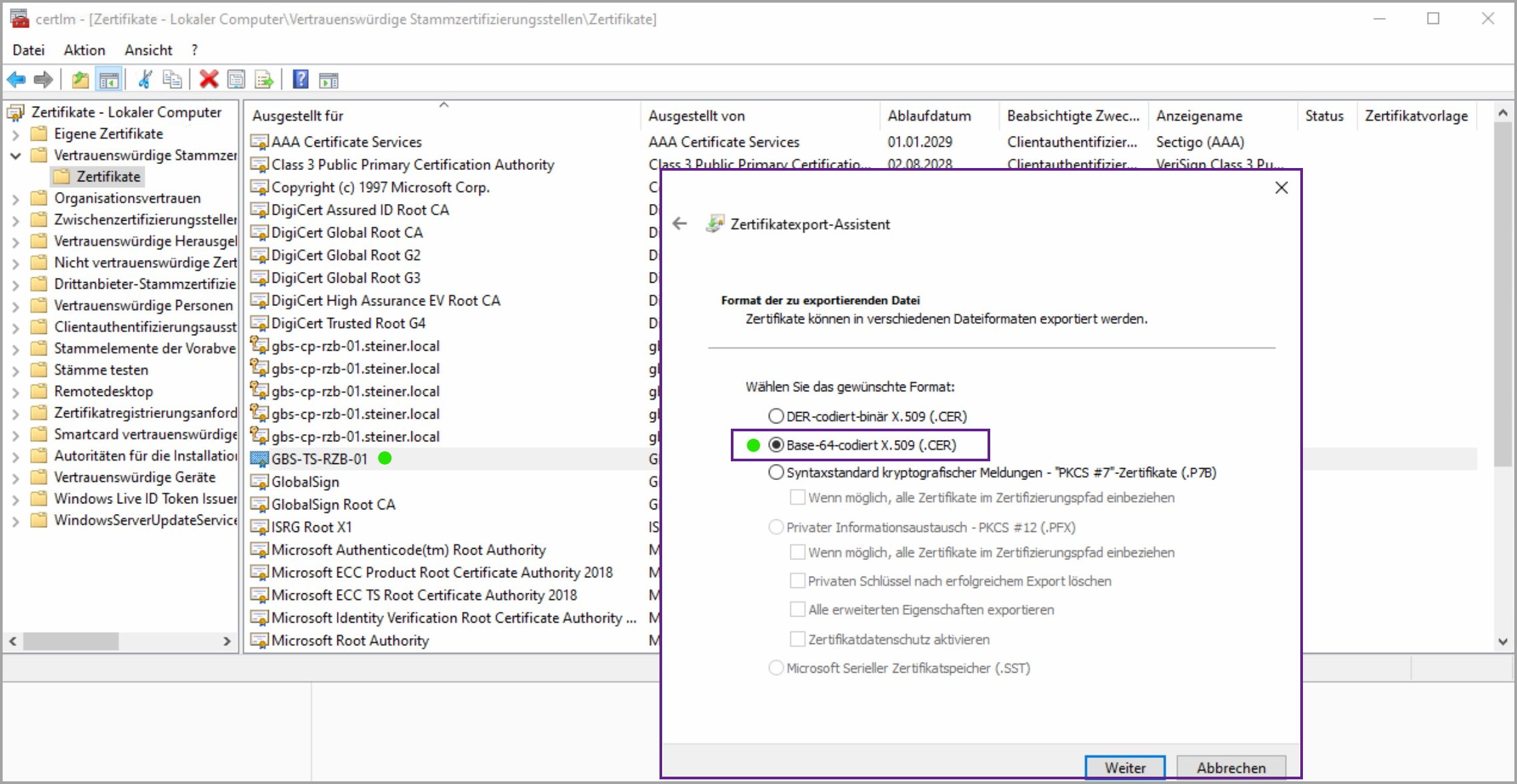
Task: Toggle show/hide console tree icon
Action: coord(109,80)
